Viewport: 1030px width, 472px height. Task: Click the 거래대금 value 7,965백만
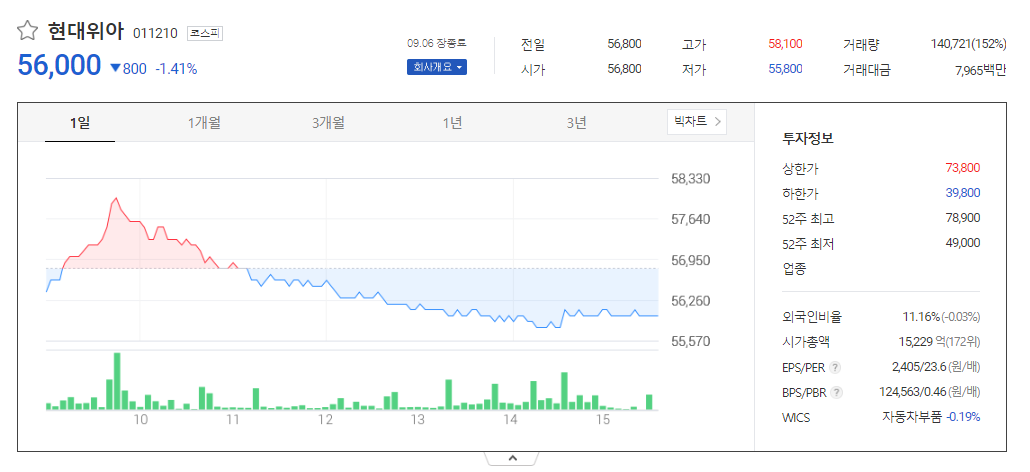click(x=980, y=70)
